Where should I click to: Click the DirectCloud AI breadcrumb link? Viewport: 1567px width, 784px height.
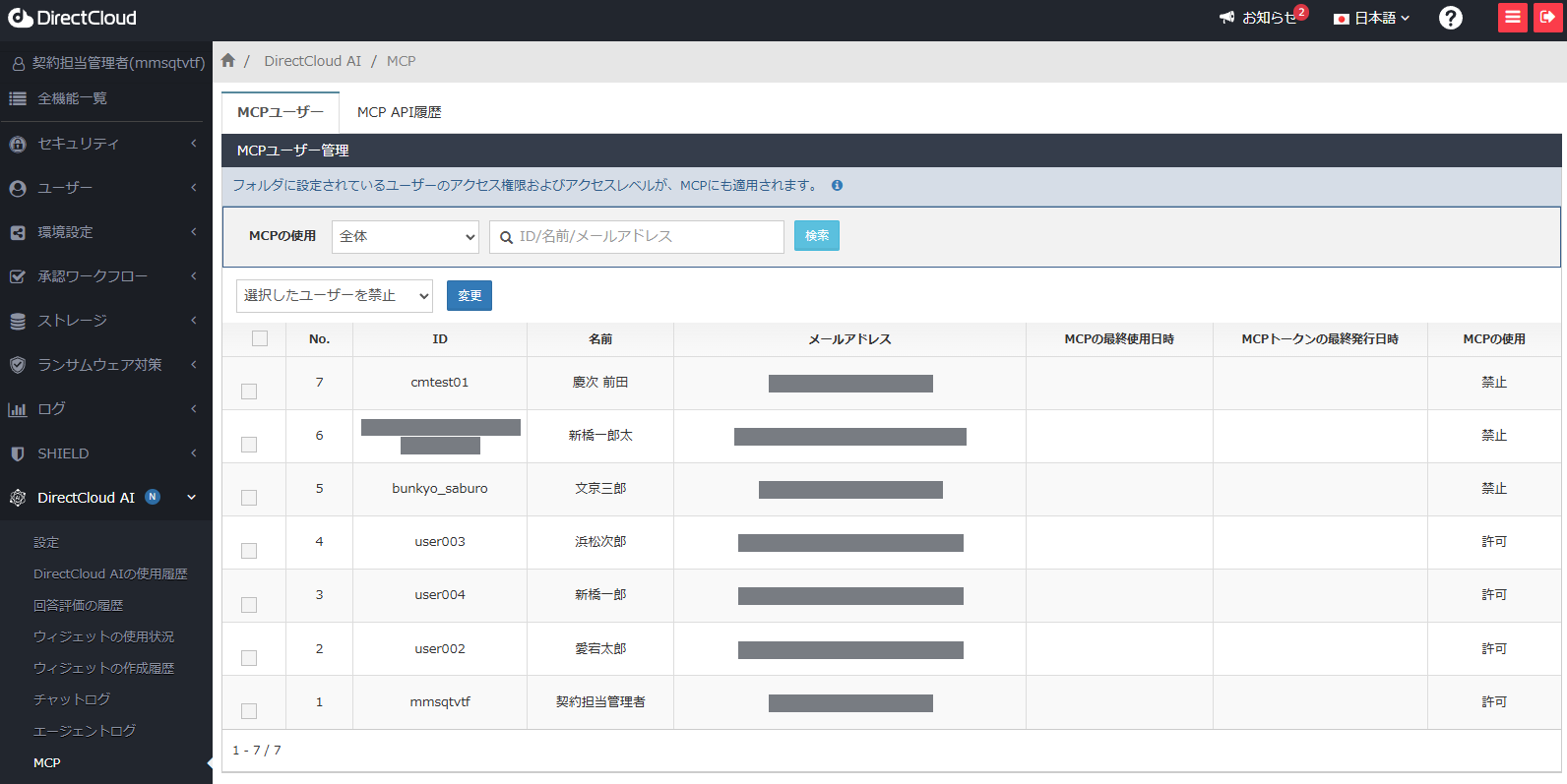pyautogui.click(x=312, y=61)
